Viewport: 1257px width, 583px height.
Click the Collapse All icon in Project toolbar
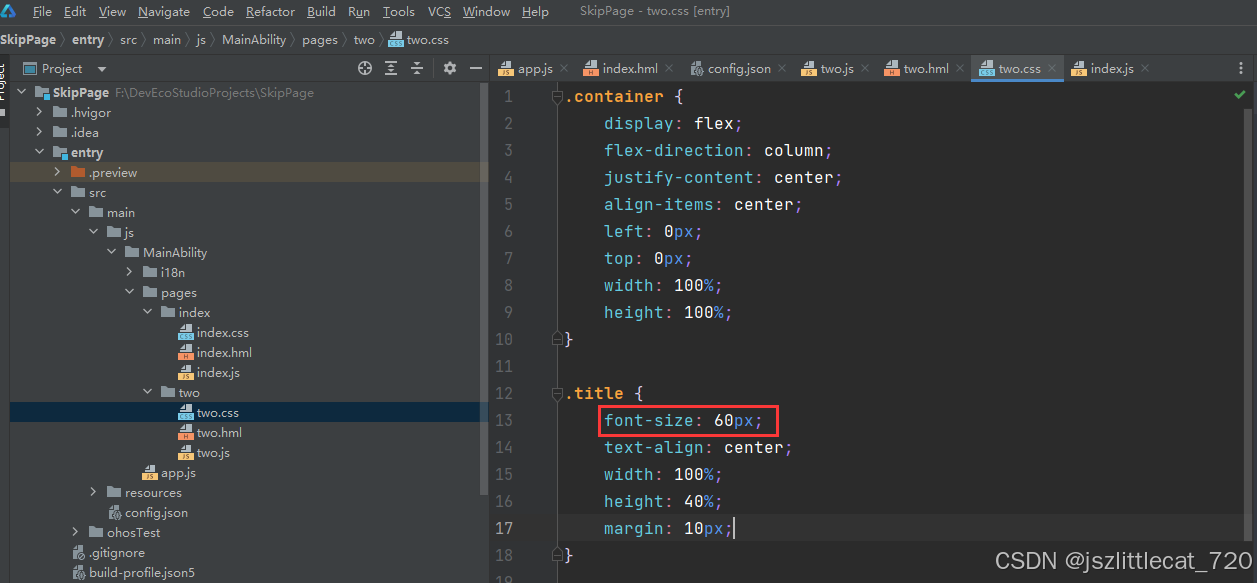tap(417, 68)
